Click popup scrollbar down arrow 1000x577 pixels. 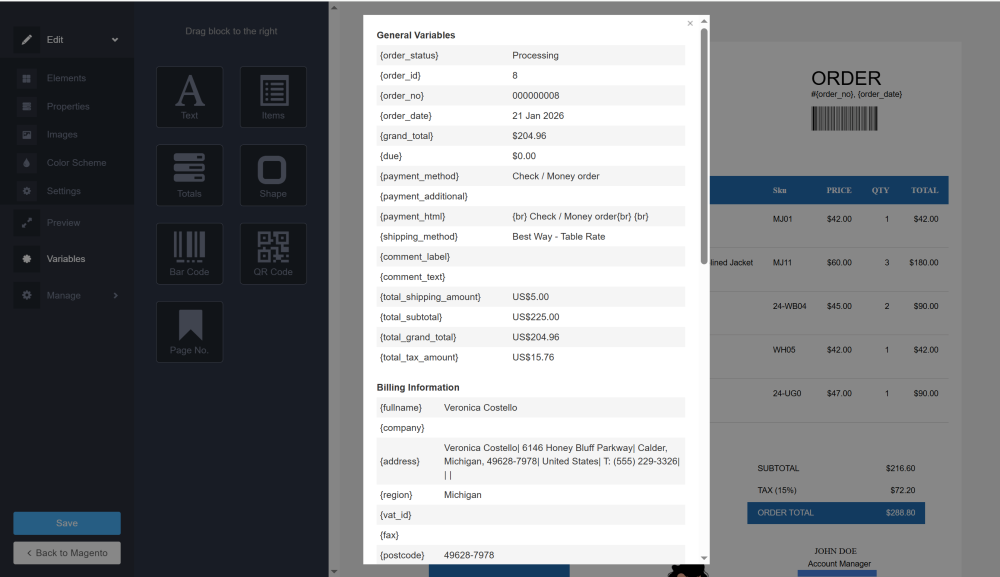click(x=704, y=559)
